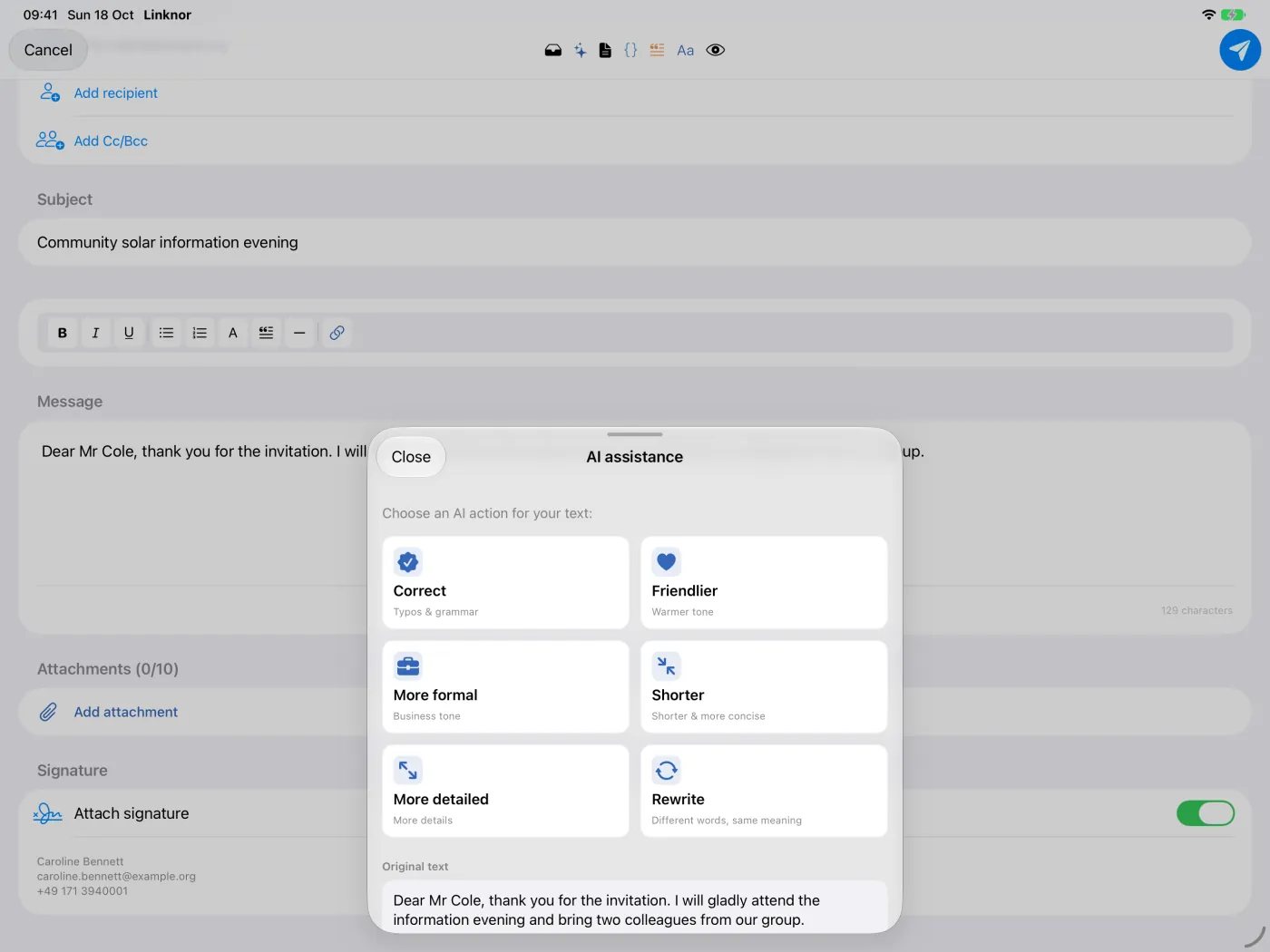
Task: Tap the 129 characters counter
Action: click(1197, 611)
